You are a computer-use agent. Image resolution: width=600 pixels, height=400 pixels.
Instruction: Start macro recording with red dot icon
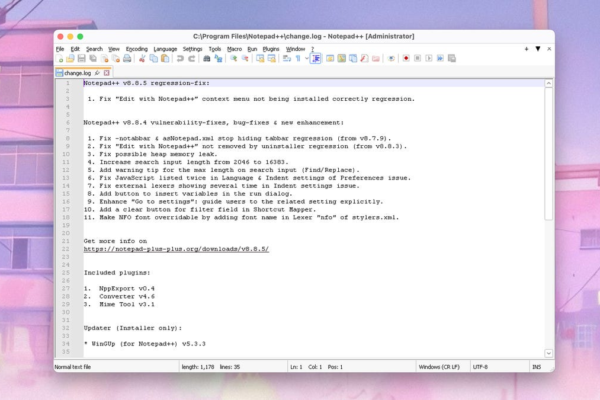406,59
